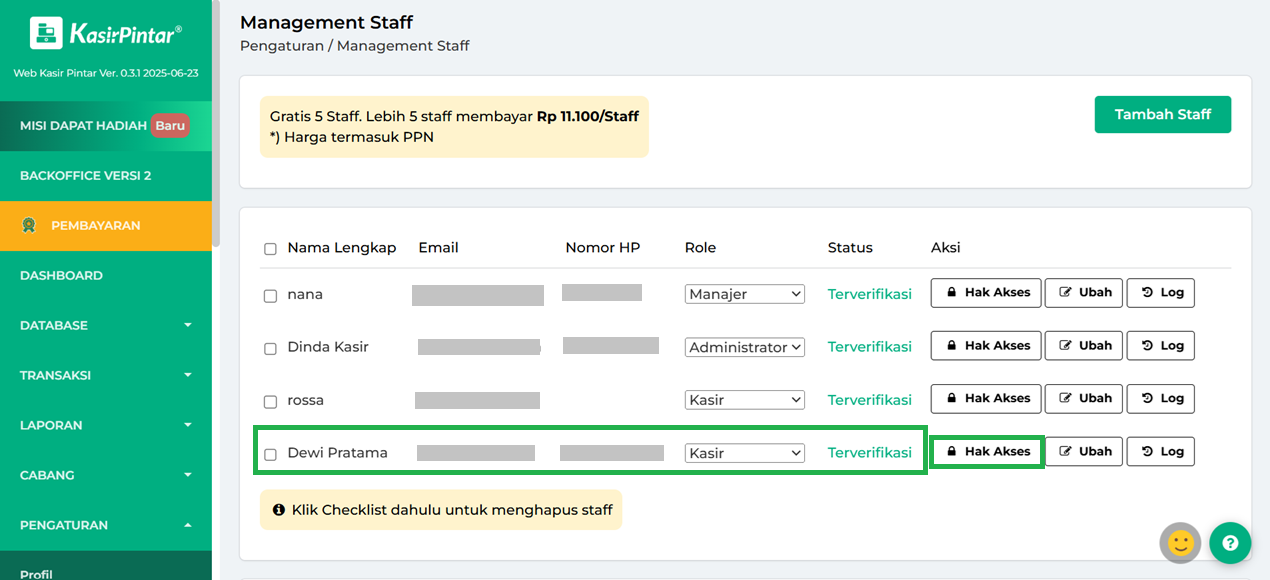Screen dimensions: 1270x580
Task: Check the select-all checkbox in table header
Action: click(270, 249)
